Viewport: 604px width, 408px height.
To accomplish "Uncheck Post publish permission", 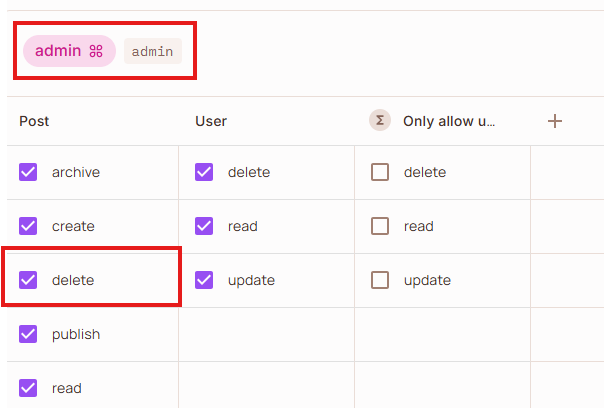I will tap(28, 334).
